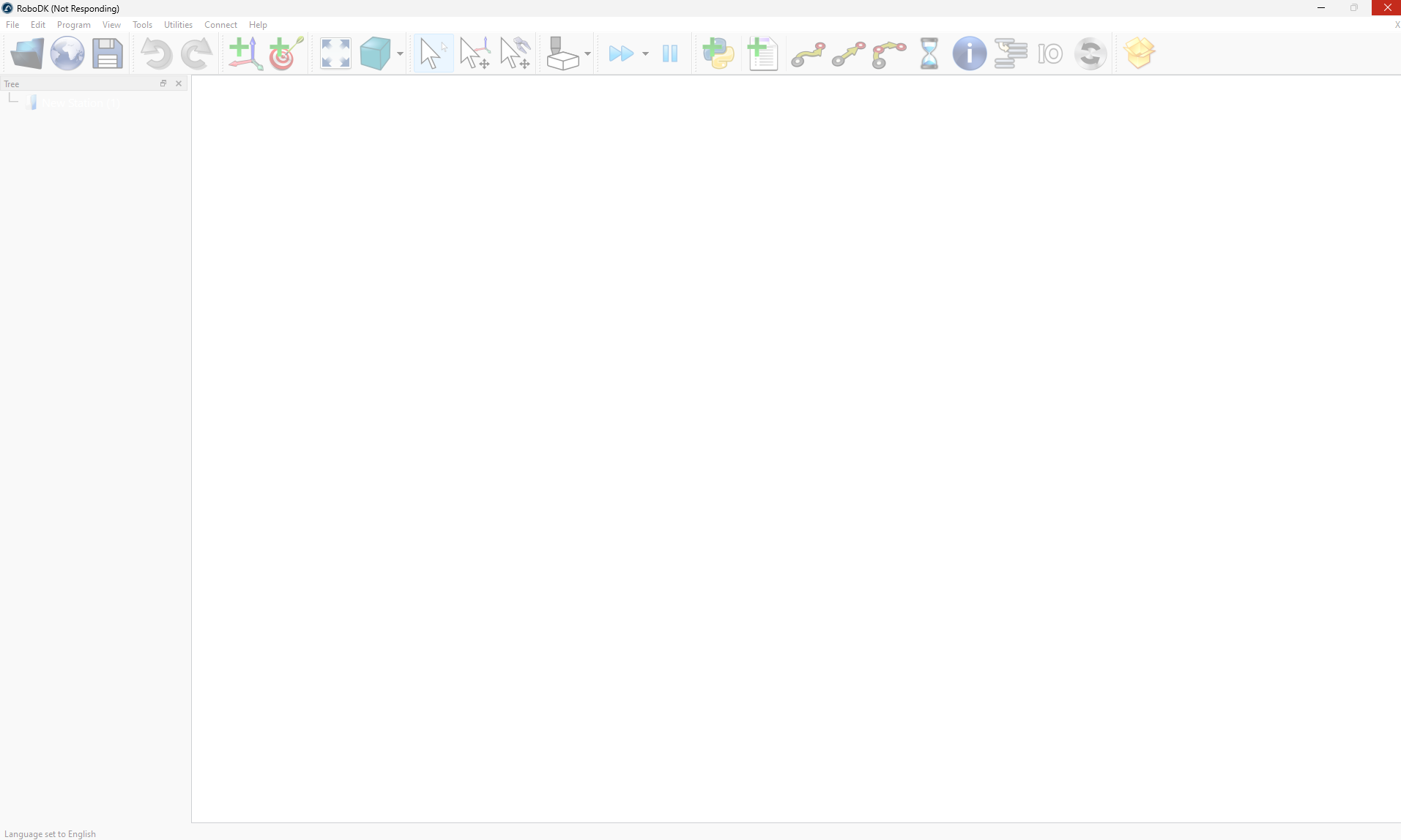Open the Utilities menu
1401x840 pixels.
(178, 25)
